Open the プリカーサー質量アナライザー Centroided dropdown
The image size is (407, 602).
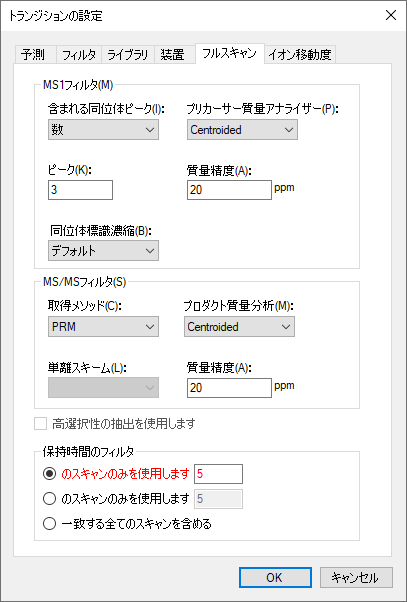click(242, 130)
